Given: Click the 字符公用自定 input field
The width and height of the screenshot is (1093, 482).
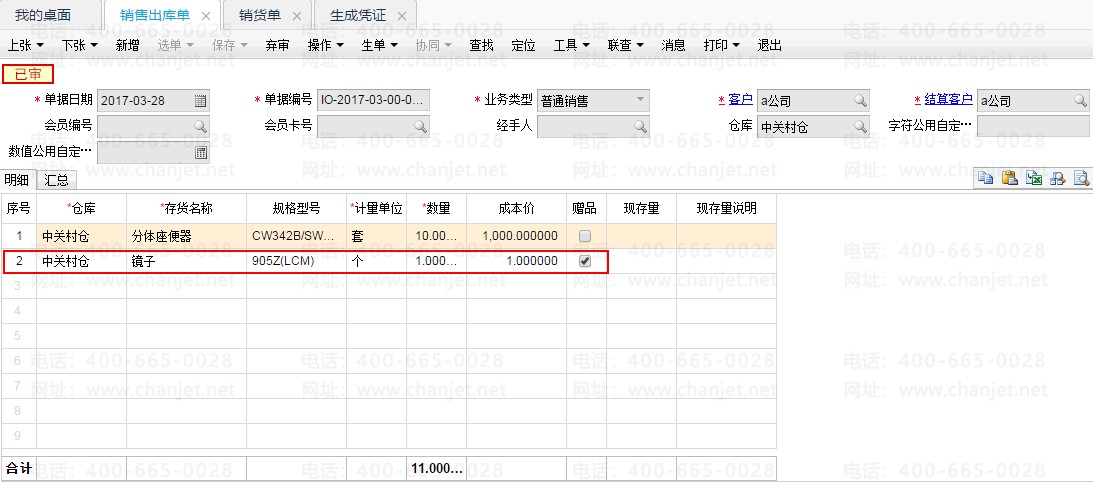Looking at the screenshot, I should pyautogui.click(x=1032, y=127).
